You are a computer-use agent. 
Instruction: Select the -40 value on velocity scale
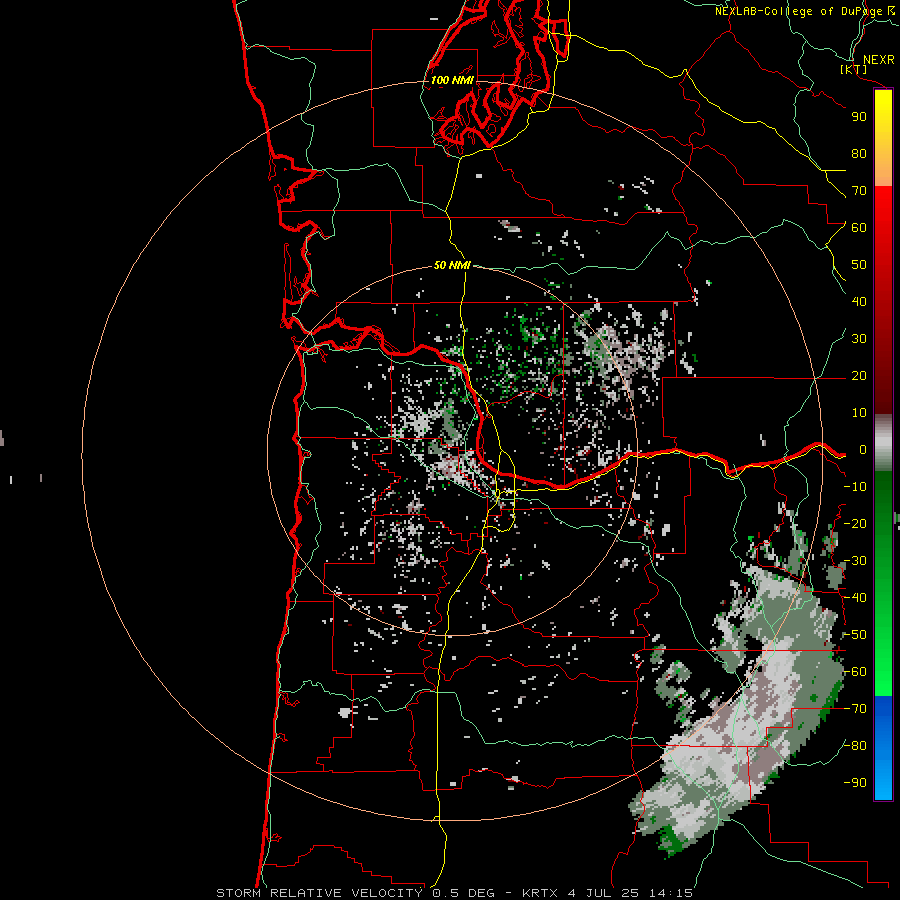click(855, 598)
